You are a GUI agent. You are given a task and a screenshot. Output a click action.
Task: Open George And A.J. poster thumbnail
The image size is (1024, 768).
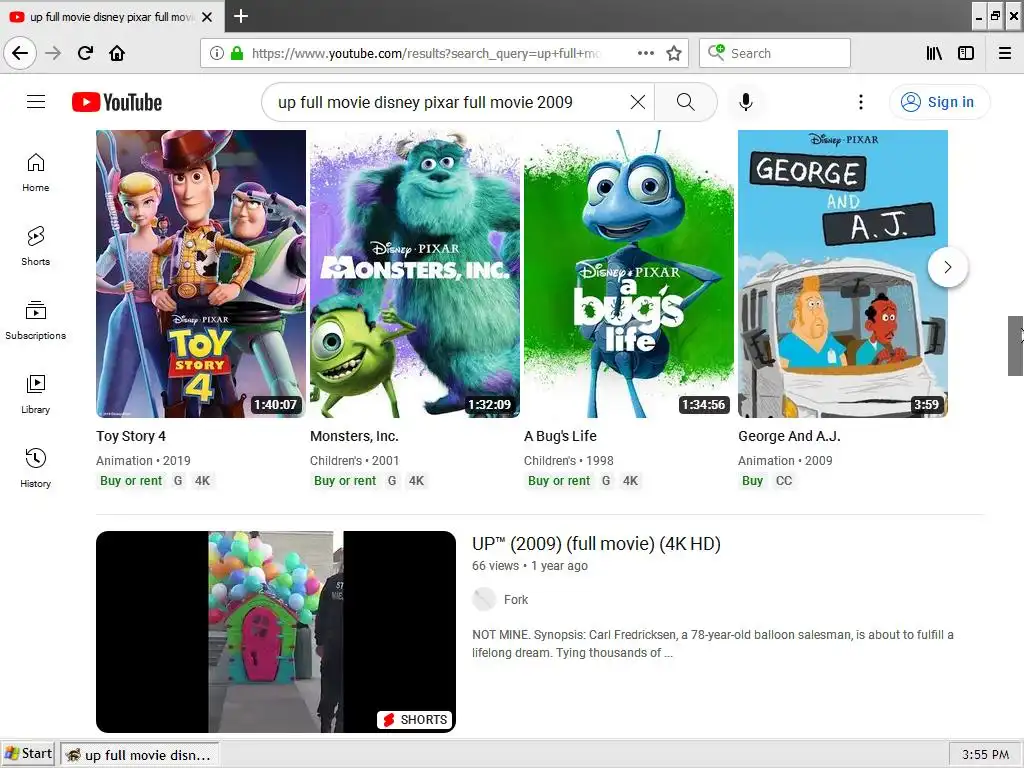pos(842,274)
